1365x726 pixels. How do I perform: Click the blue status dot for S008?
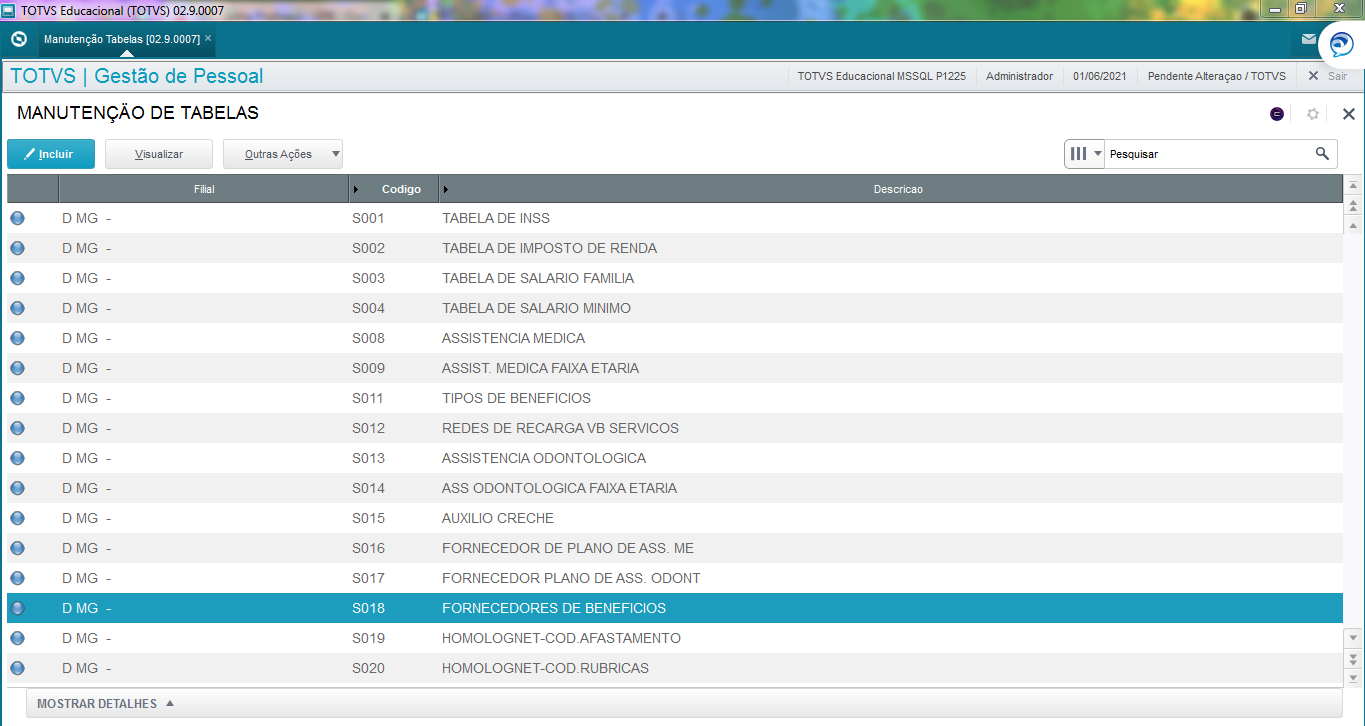tap(17, 338)
